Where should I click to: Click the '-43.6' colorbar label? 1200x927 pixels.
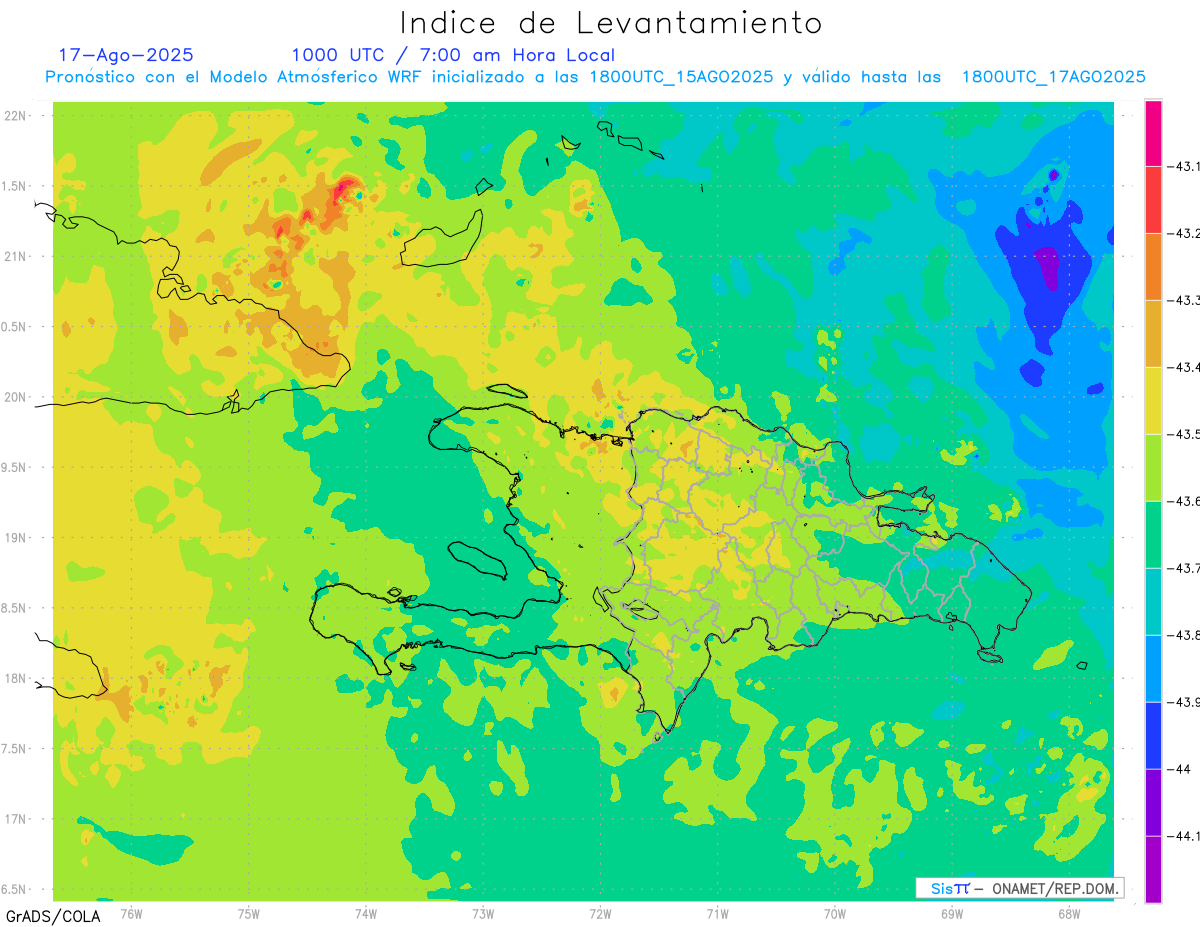point(1185,501)
